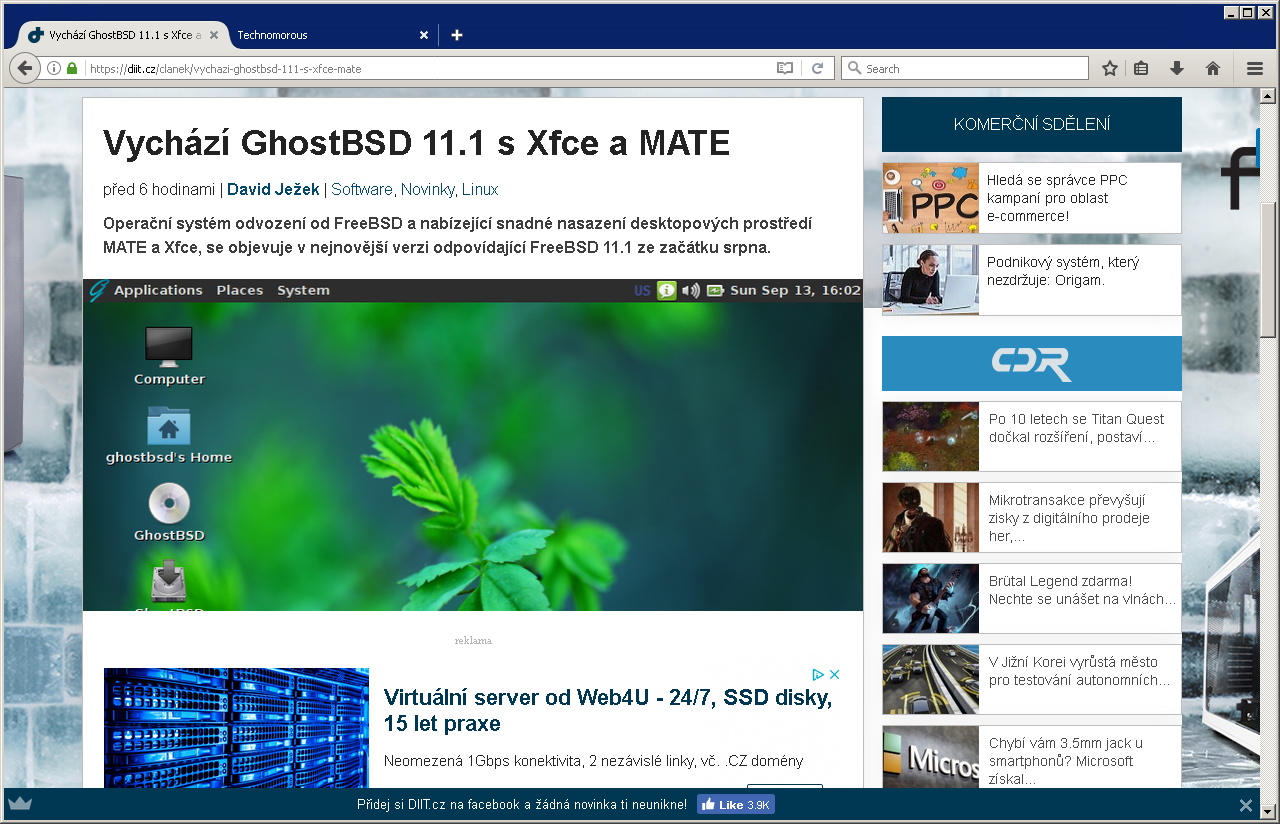Screen dimensions: 1280x824
Task: Open the Software category link
Action: 362,190
